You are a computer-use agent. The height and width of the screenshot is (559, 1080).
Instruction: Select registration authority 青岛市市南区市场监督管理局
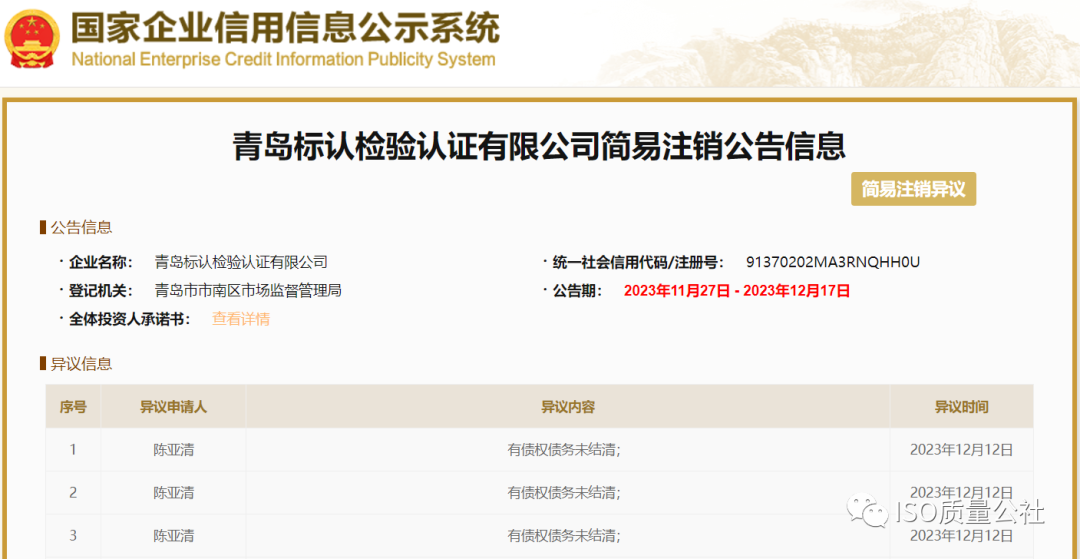(x=249, y=291)
